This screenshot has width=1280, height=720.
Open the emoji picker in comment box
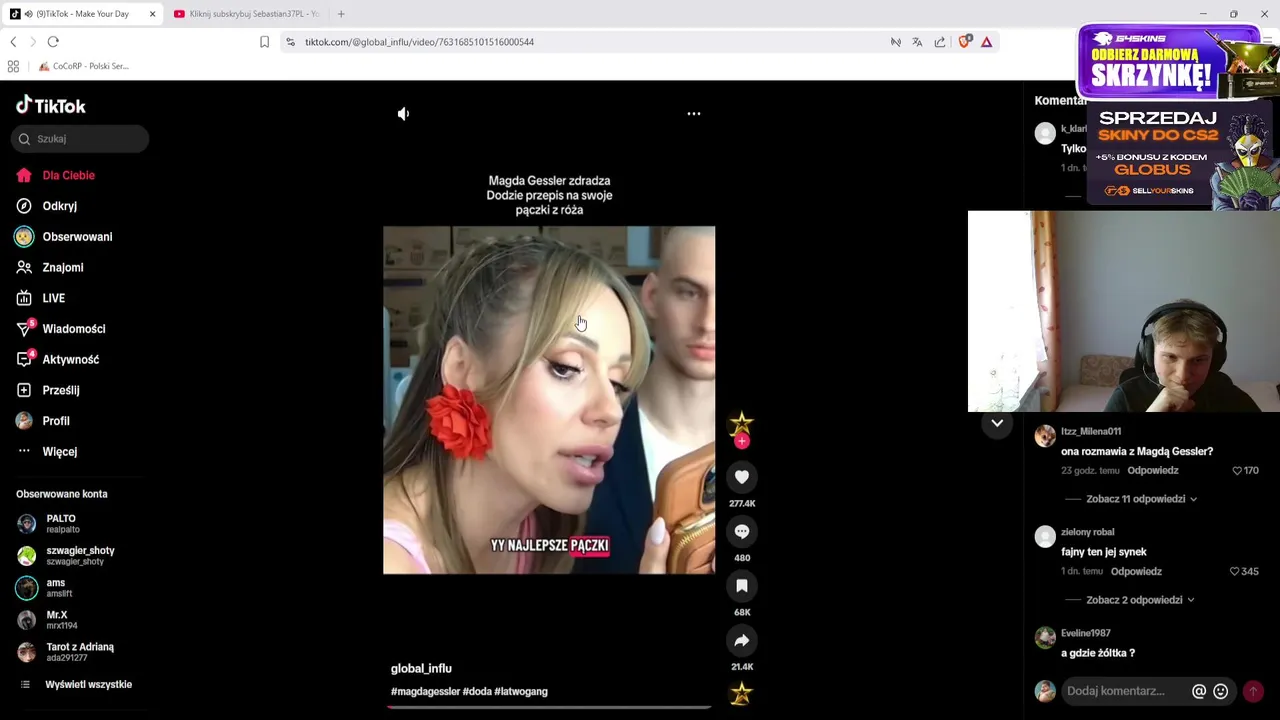coord(1220,691)
